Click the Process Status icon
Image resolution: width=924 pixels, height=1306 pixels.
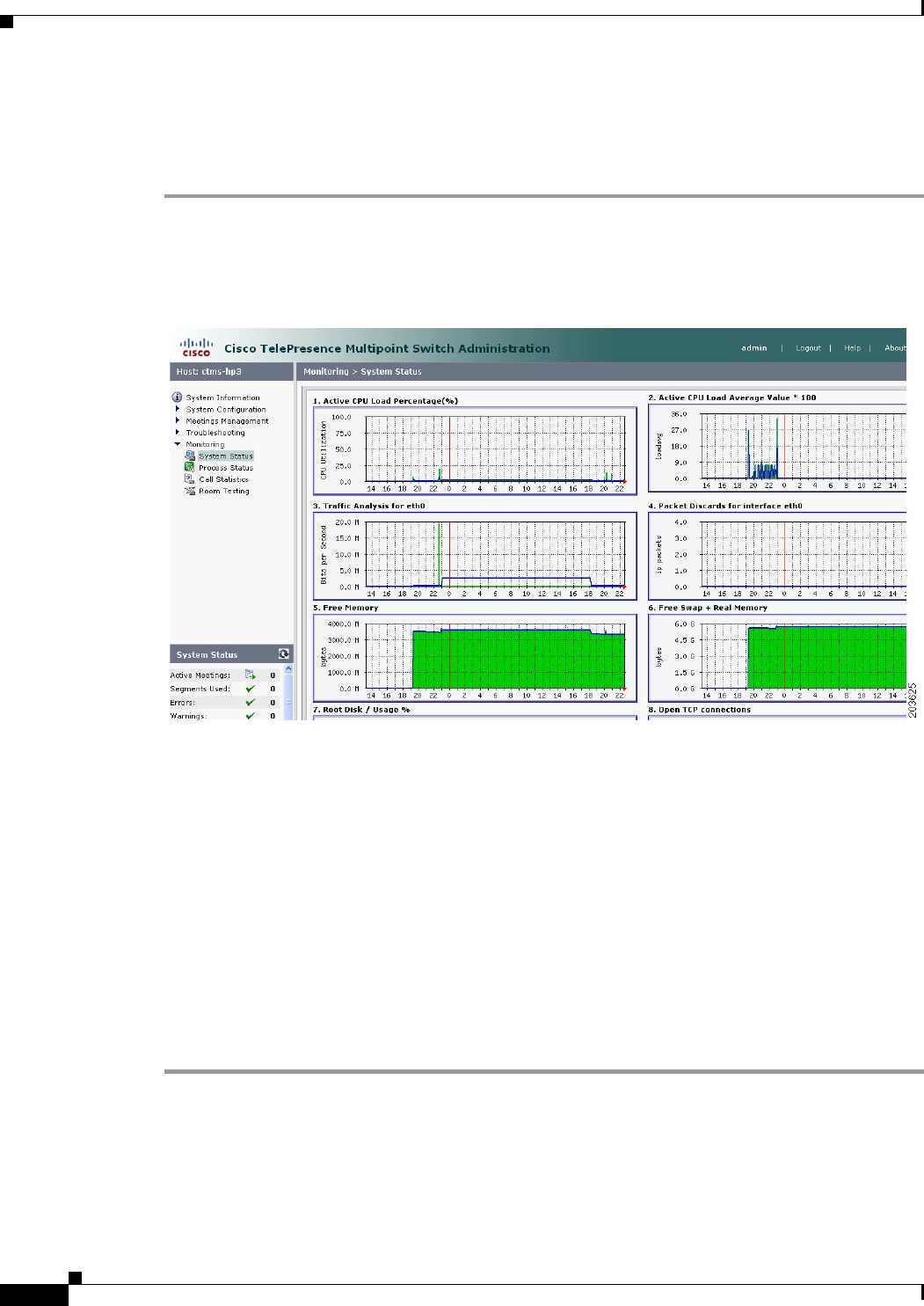190,467
